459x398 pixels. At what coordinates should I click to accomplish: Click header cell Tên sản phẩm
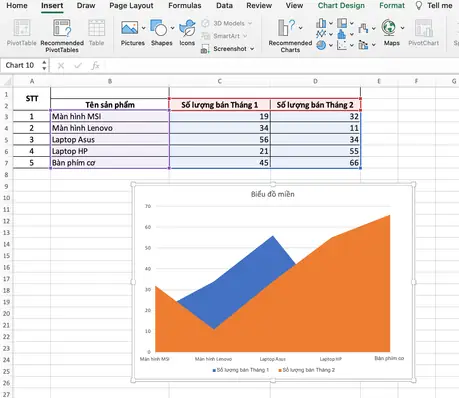coord(110,105)
